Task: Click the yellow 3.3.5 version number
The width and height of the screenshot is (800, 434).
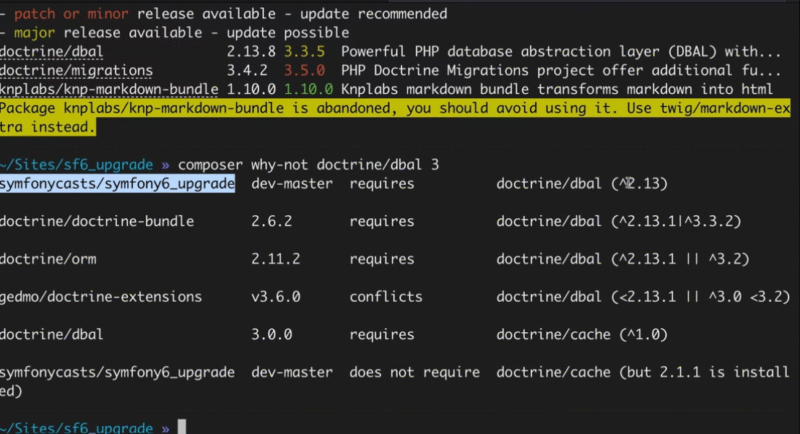Action: pyautogui.click(x=306, y=52)
